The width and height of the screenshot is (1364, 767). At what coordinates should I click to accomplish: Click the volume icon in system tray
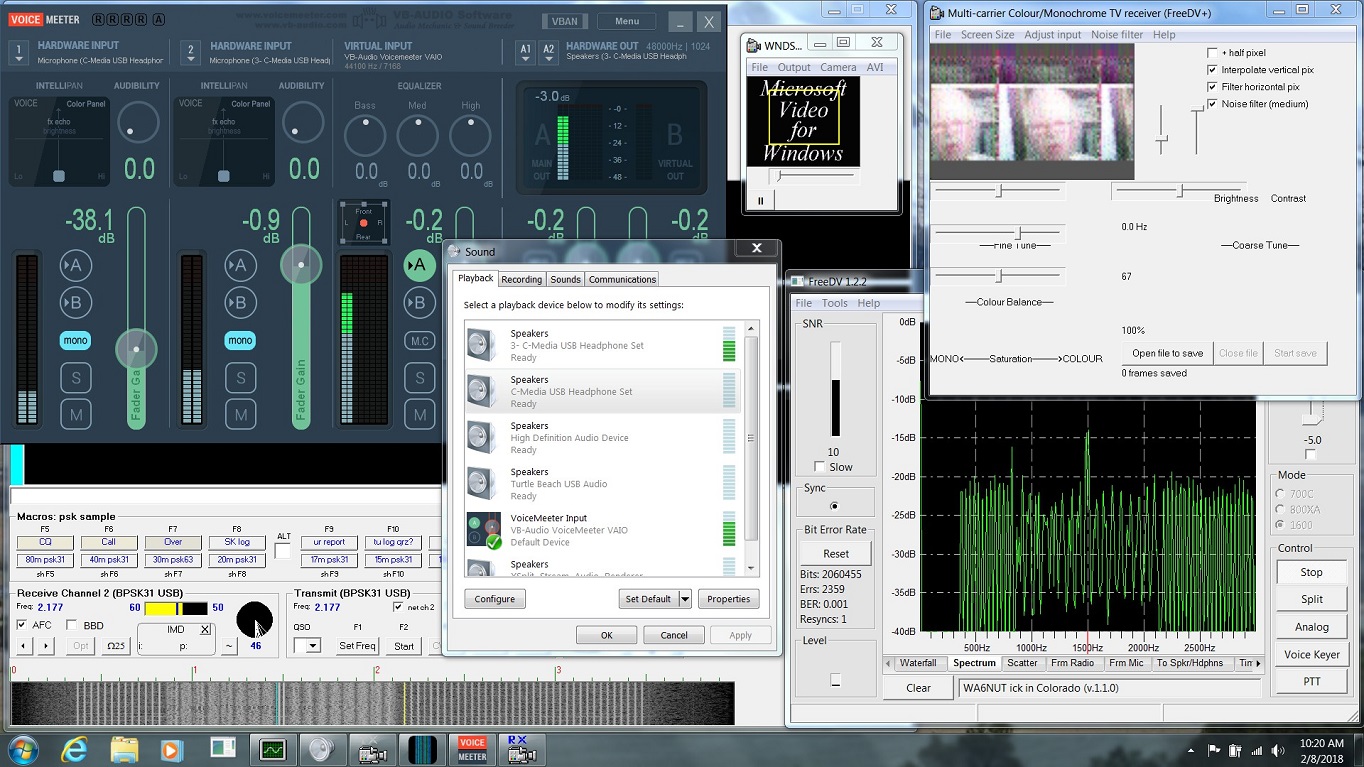(x=1277, y=750)
